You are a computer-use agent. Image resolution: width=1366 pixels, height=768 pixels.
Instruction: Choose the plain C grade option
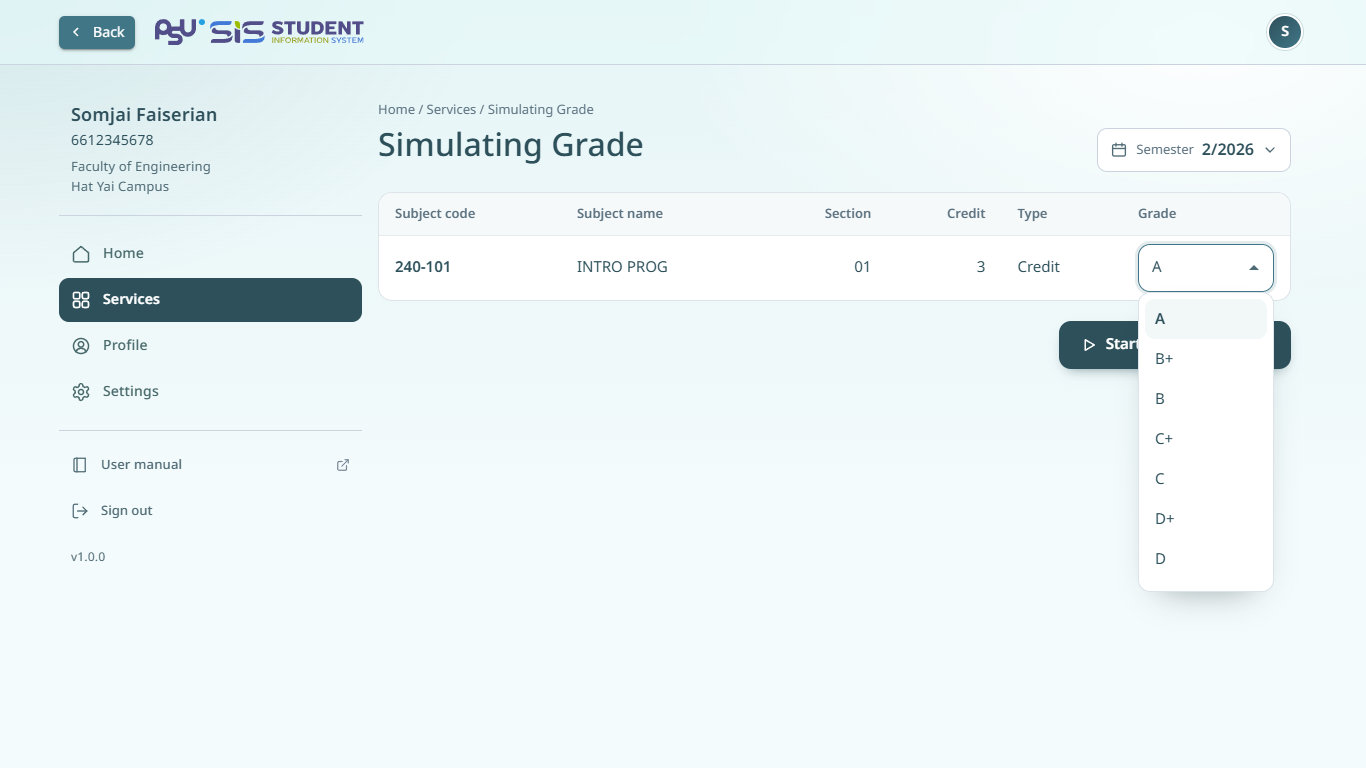point(1206,479)
